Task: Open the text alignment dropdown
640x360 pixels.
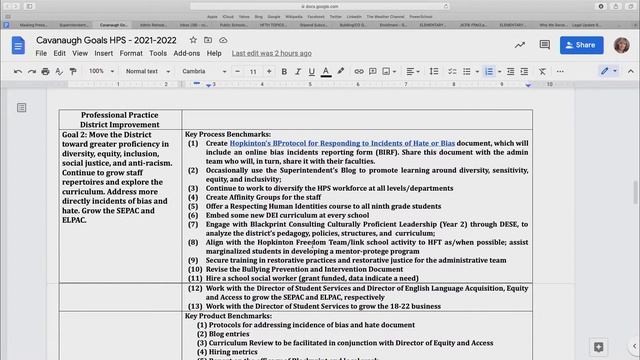Action: (413, 71)
